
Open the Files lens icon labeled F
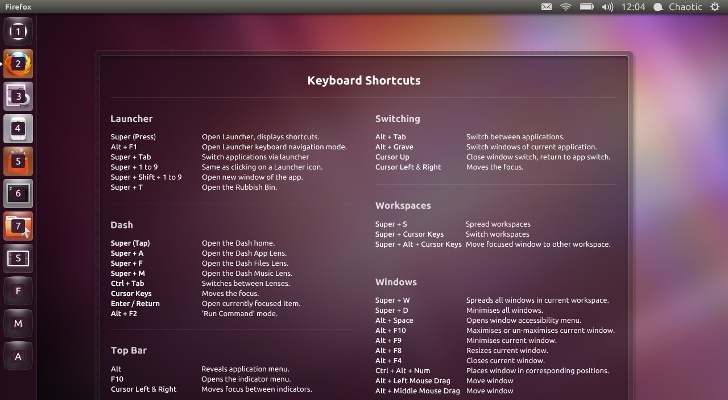pyautogui.click(x=18, y=292)
